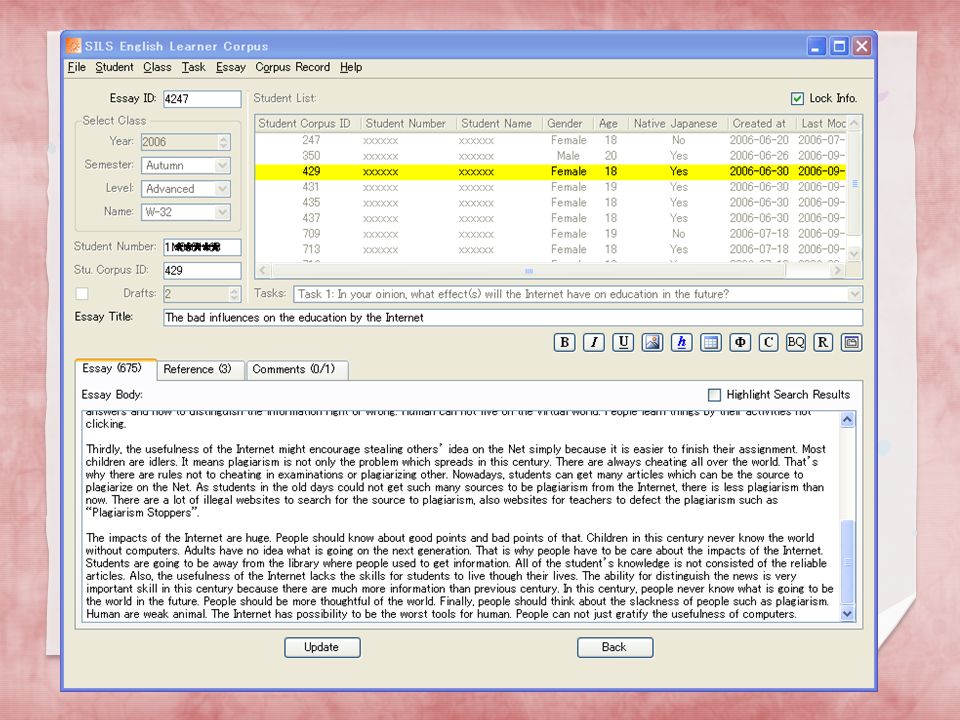Click the Student Number column header
960x720 pixels.
pyautogui.click(x=408, y=124)
